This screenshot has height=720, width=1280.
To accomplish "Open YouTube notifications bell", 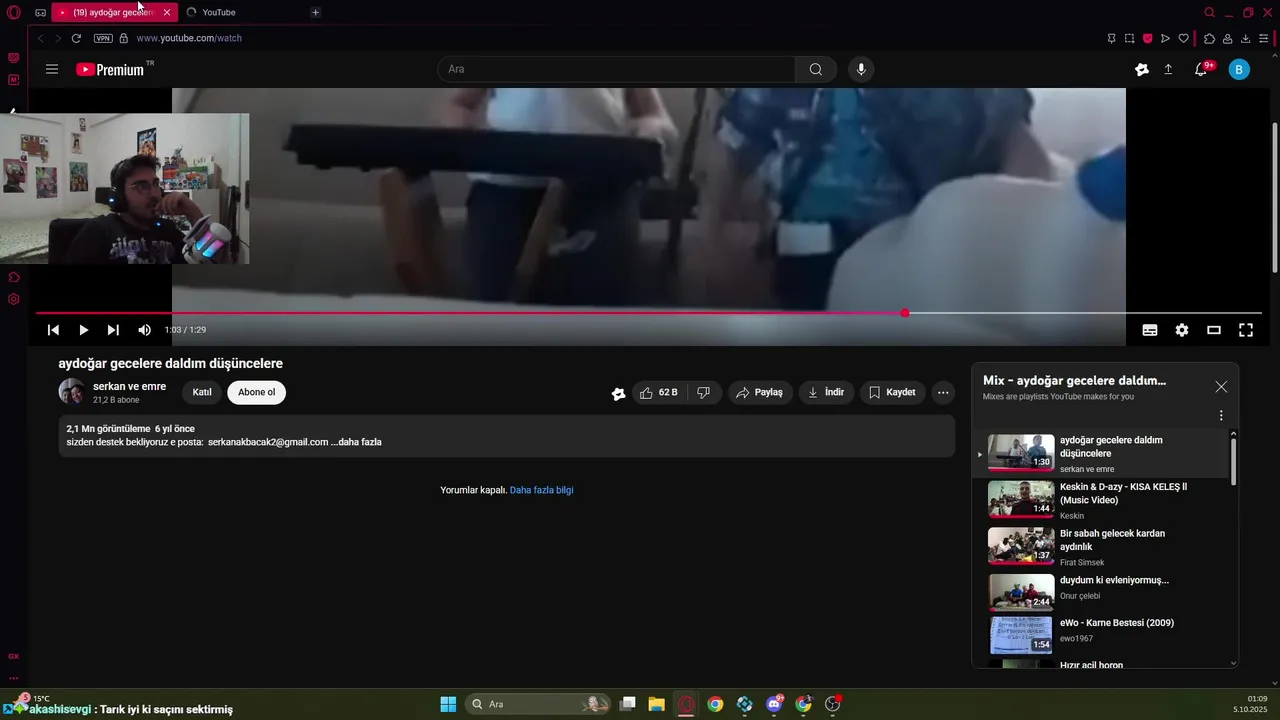I will (x=1201, y=69).
